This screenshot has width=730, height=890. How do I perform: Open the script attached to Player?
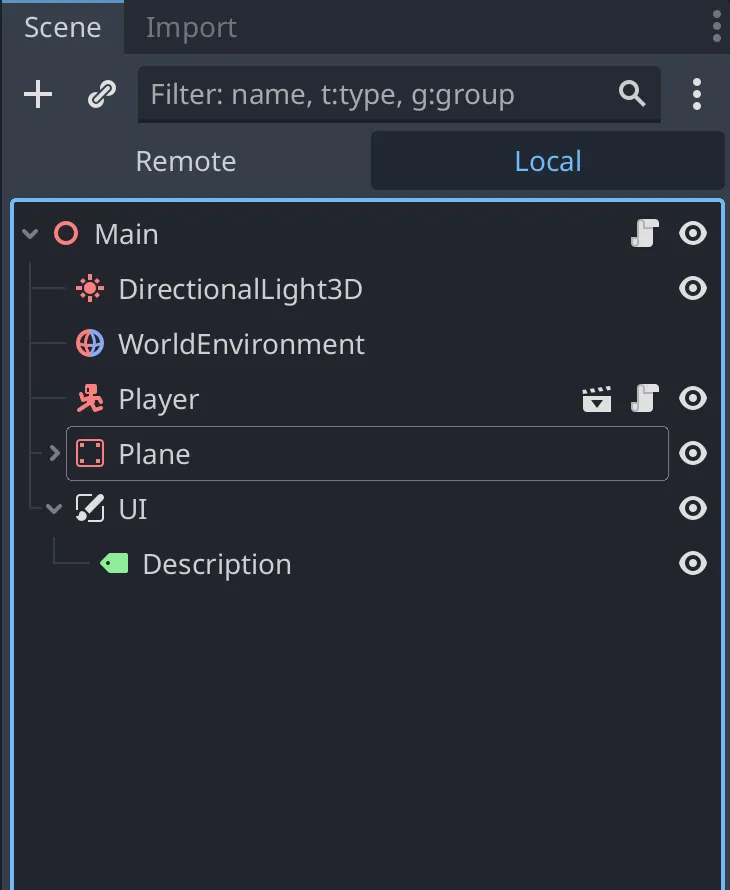[x=645, y=399]
